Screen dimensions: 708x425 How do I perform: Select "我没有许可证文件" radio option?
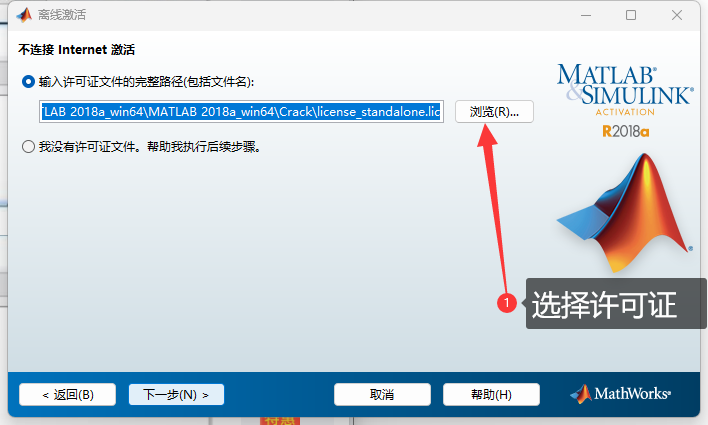point(28,147)
